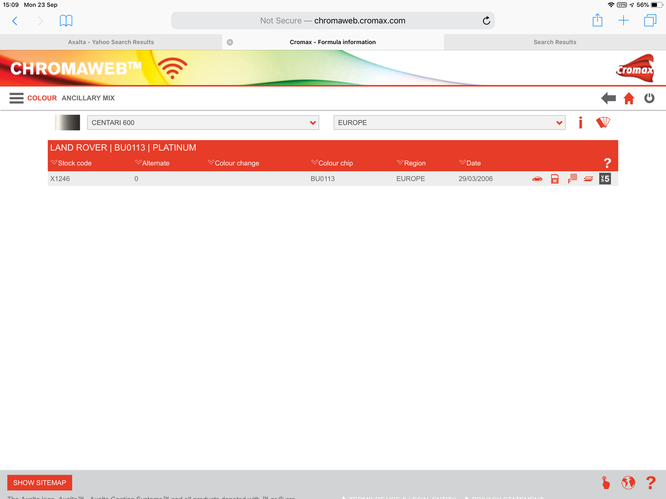Image resolution: width=666 pixels, height=499 pixels.
Task: Open the layers icon on X1246 row
Action: (588, 179)
